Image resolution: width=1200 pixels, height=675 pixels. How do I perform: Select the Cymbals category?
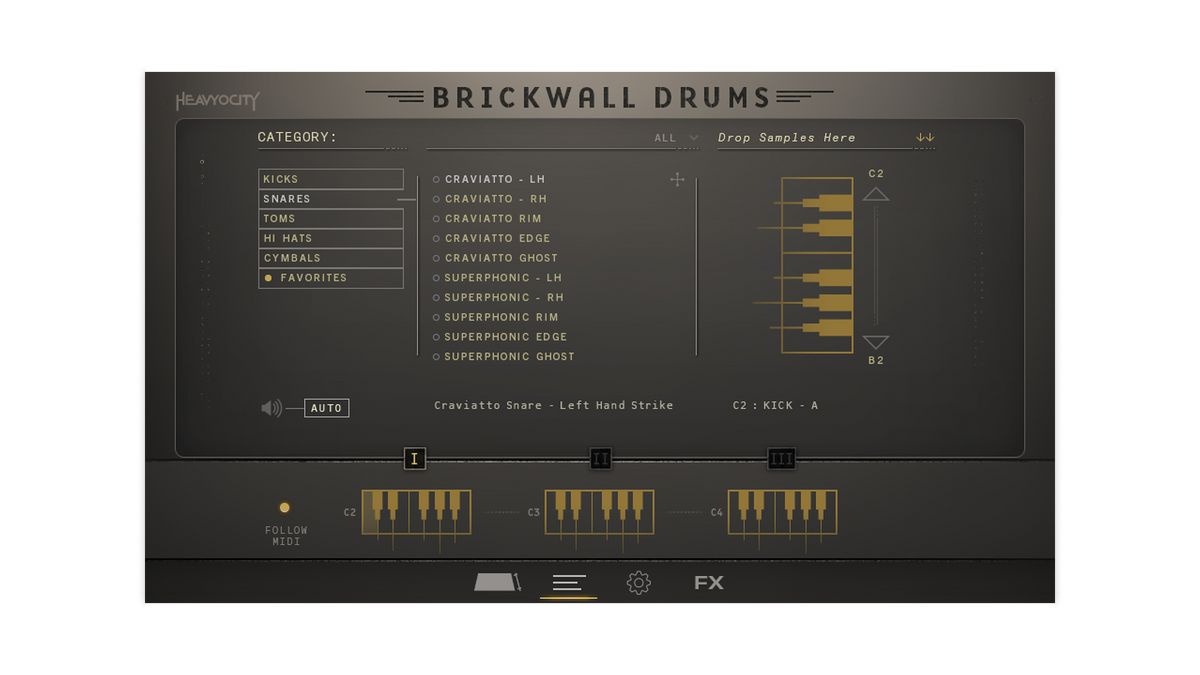coord(331,258)
